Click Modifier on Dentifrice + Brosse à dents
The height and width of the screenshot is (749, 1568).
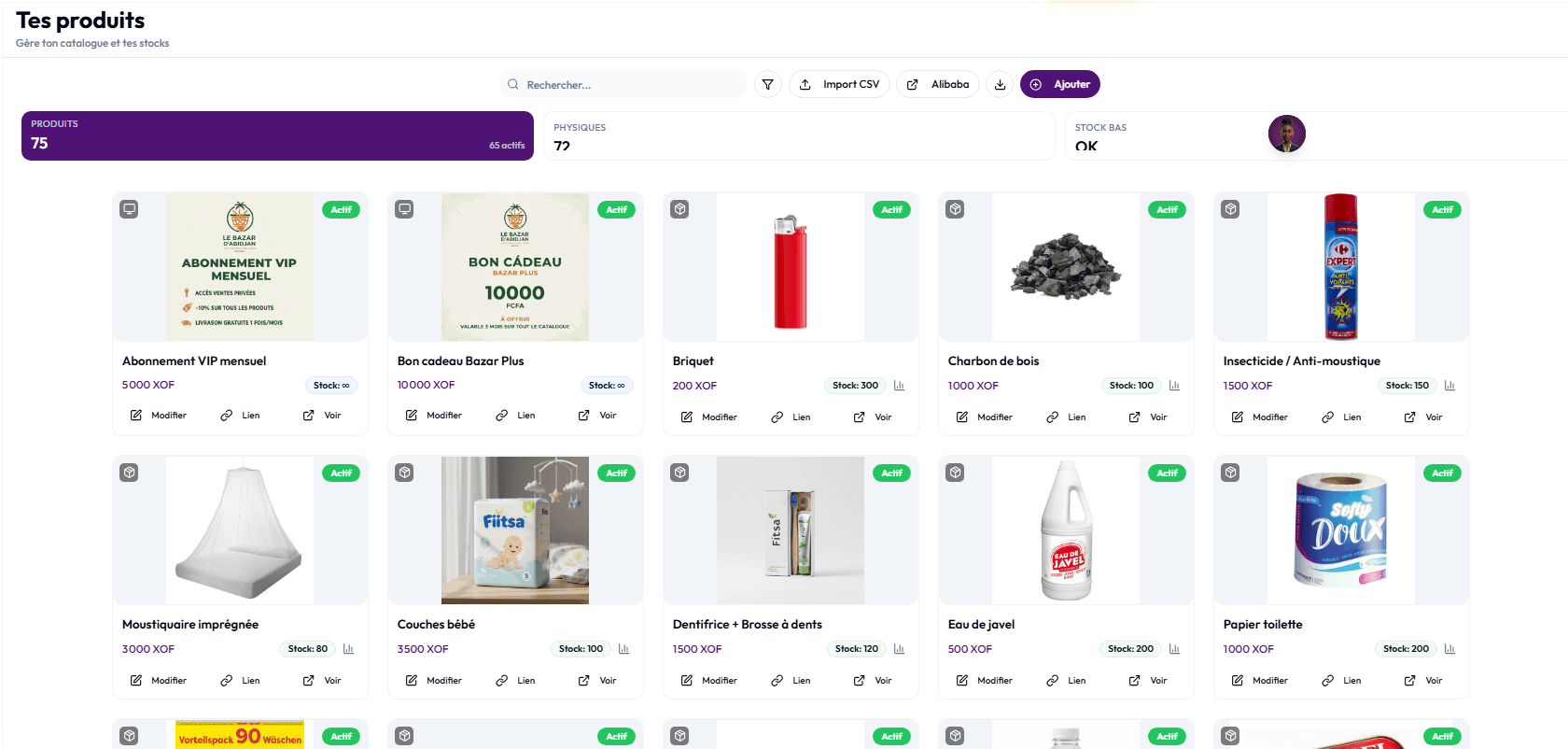[x=708, y=681]
